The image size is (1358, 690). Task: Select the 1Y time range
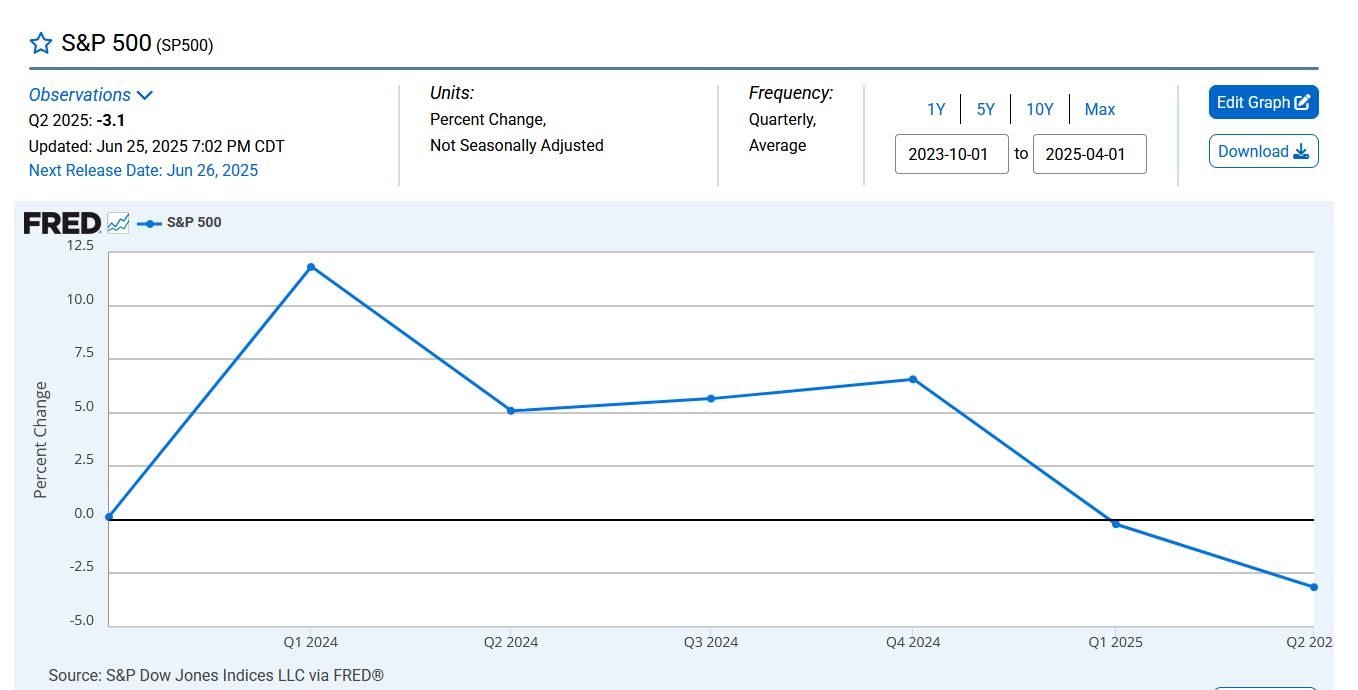click(x=936, y=109)
